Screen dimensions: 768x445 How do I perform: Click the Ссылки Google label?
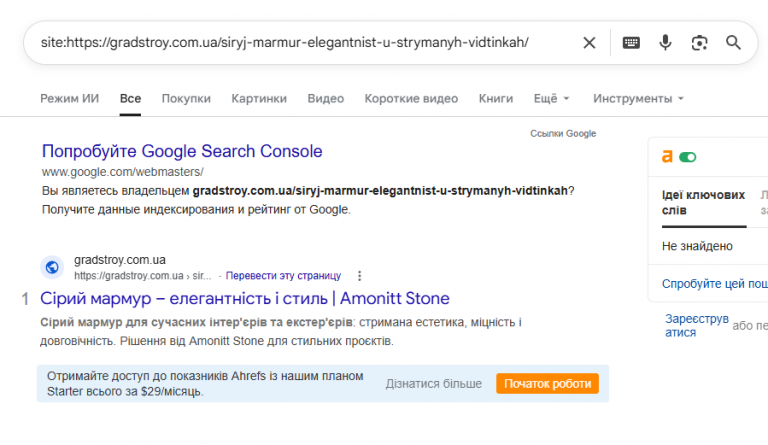[563, 134]
